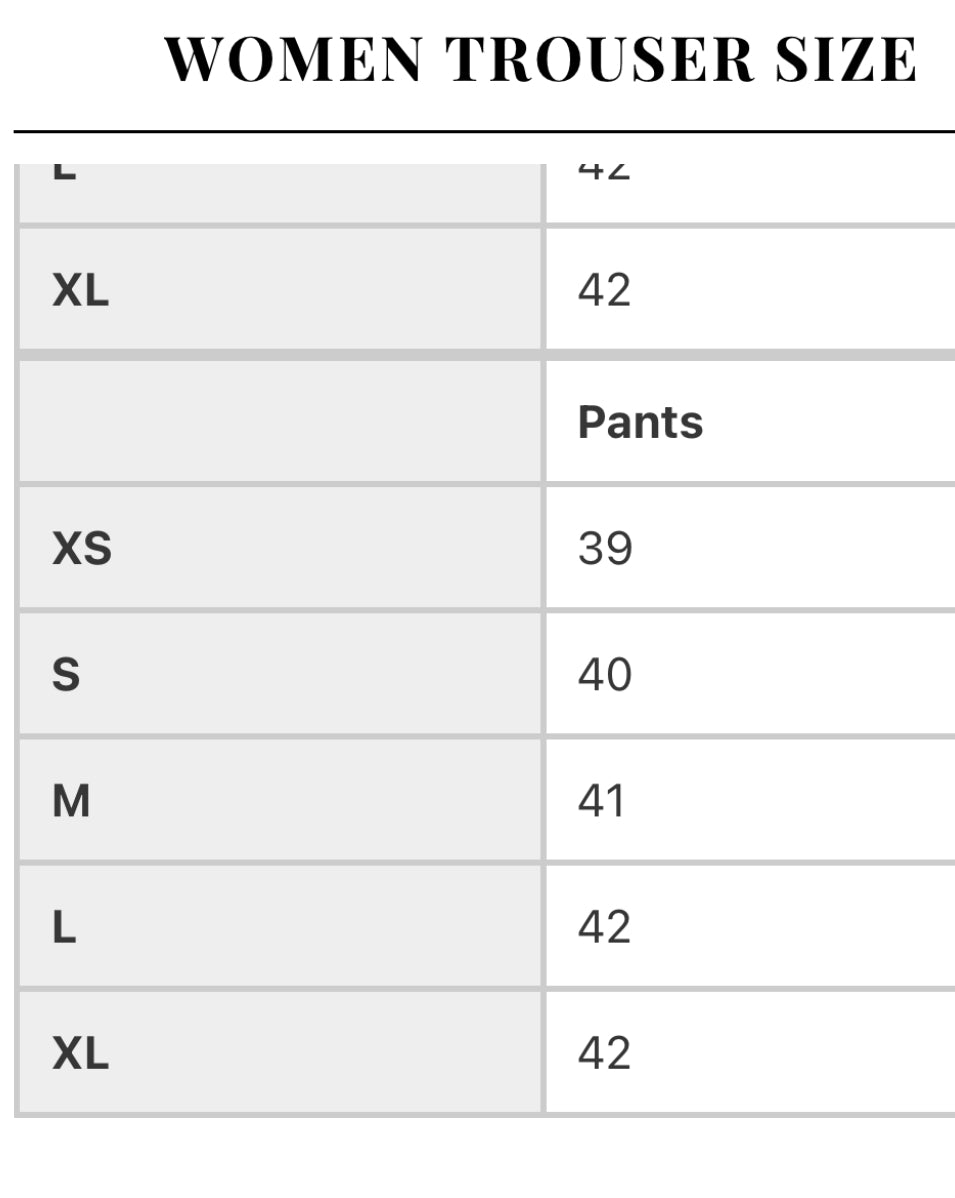The image size is (955, 1198).
Task: Click the Pants column header
Action: (x=640, y=422)
